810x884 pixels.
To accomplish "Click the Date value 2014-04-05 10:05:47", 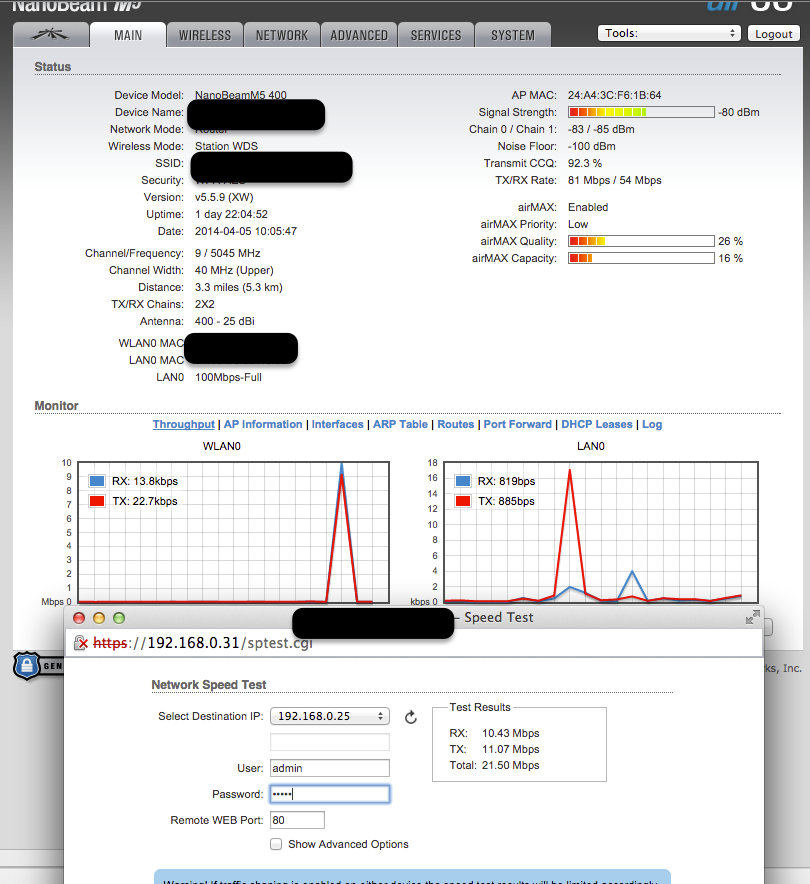I will (x=246, y=231).
